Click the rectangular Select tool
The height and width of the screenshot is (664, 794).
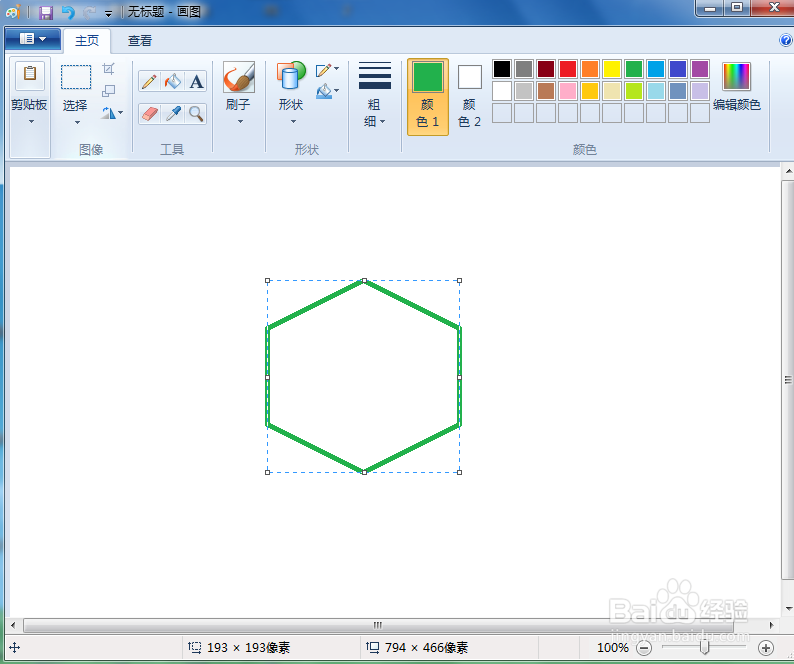[x=76, y=77]
